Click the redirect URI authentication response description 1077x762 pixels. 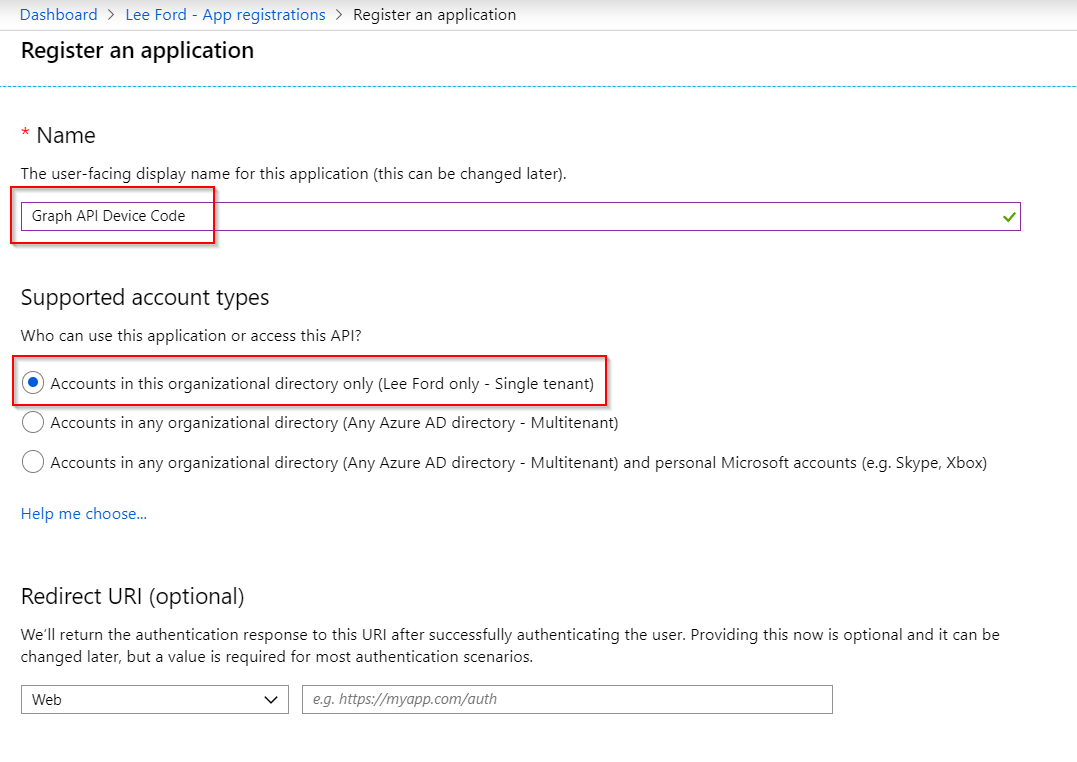pos(510,645)
